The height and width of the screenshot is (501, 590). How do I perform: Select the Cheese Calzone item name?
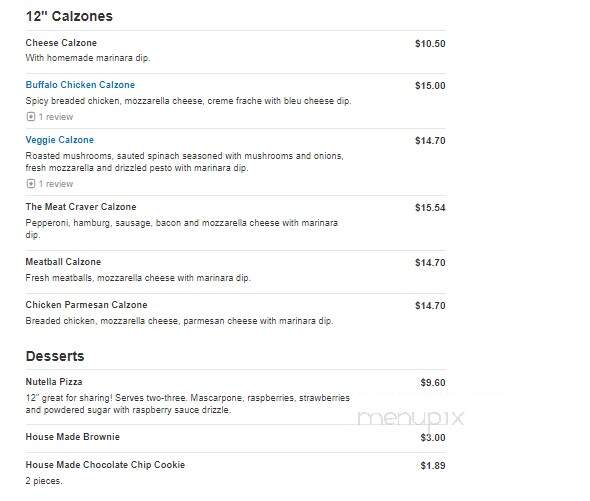coord(61,43)
